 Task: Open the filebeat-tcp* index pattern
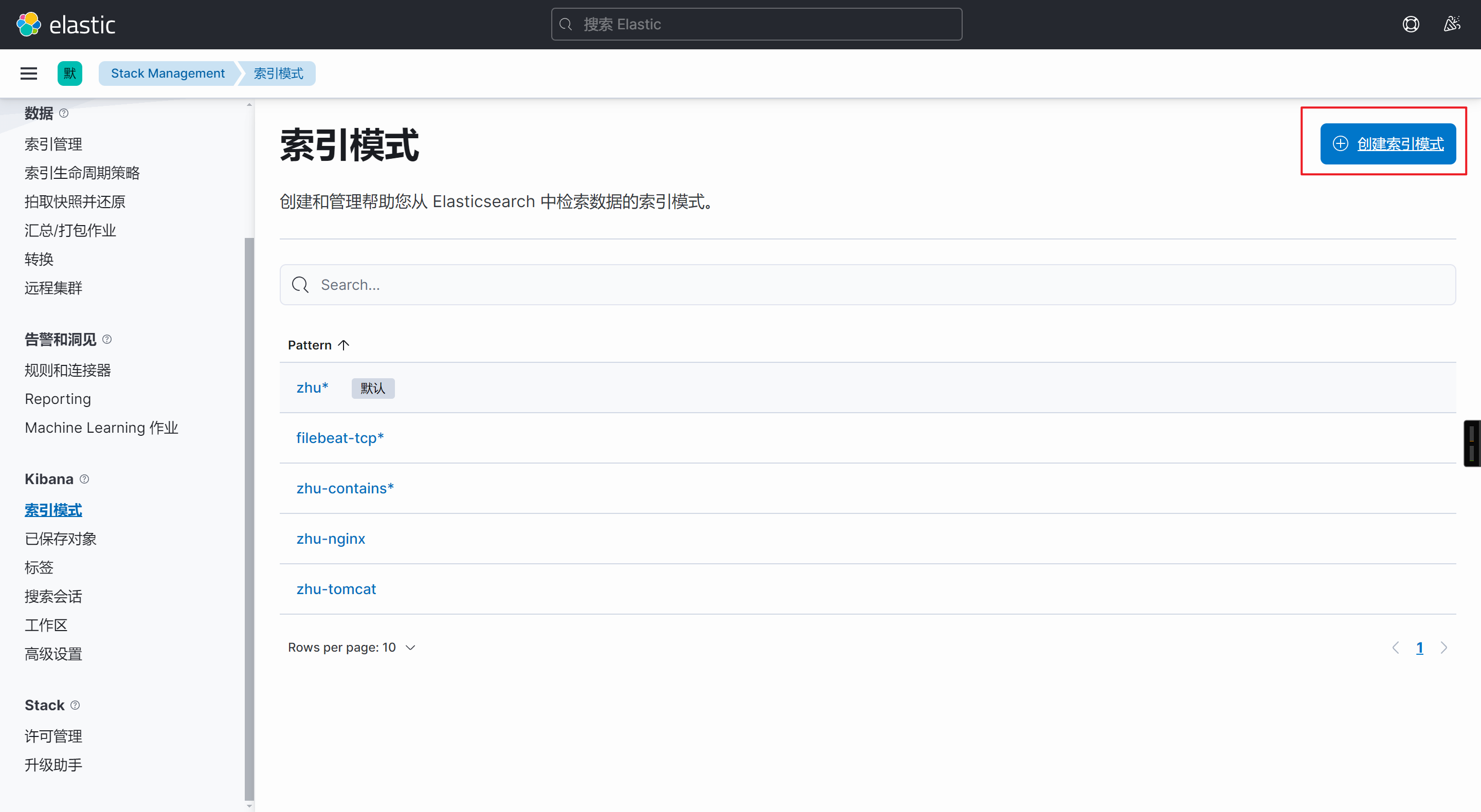(340, 438)
